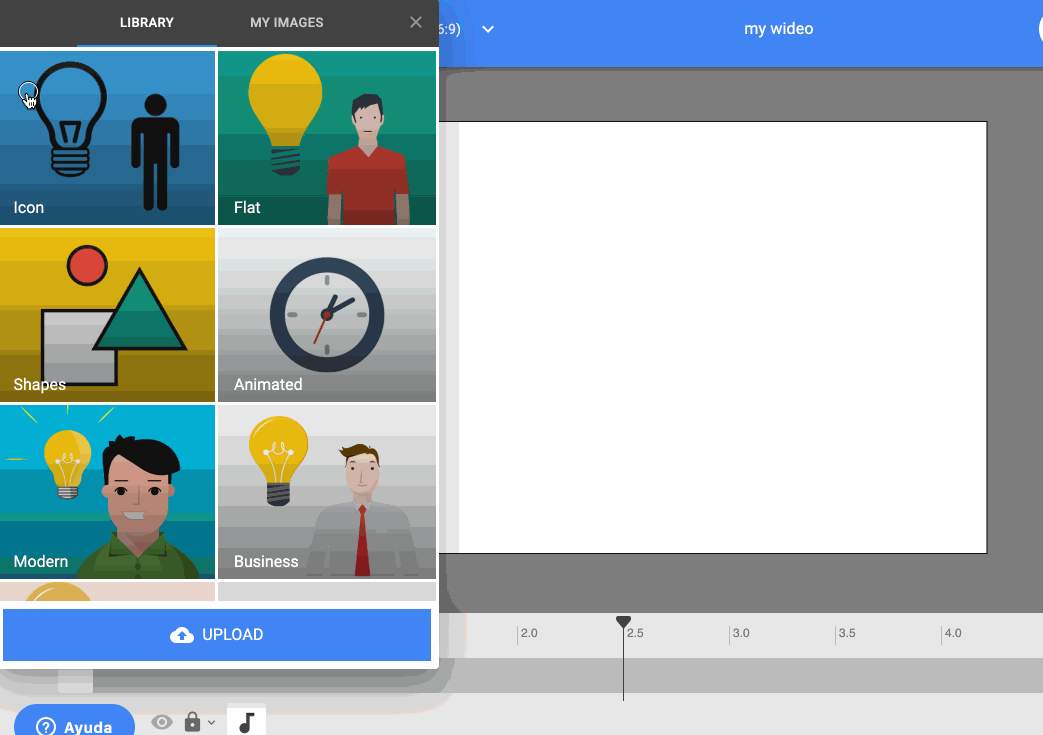The height and width of the screenshot is (735, 1043).
Task: Click the timeline playhead marker
Action: click(623, 623)
